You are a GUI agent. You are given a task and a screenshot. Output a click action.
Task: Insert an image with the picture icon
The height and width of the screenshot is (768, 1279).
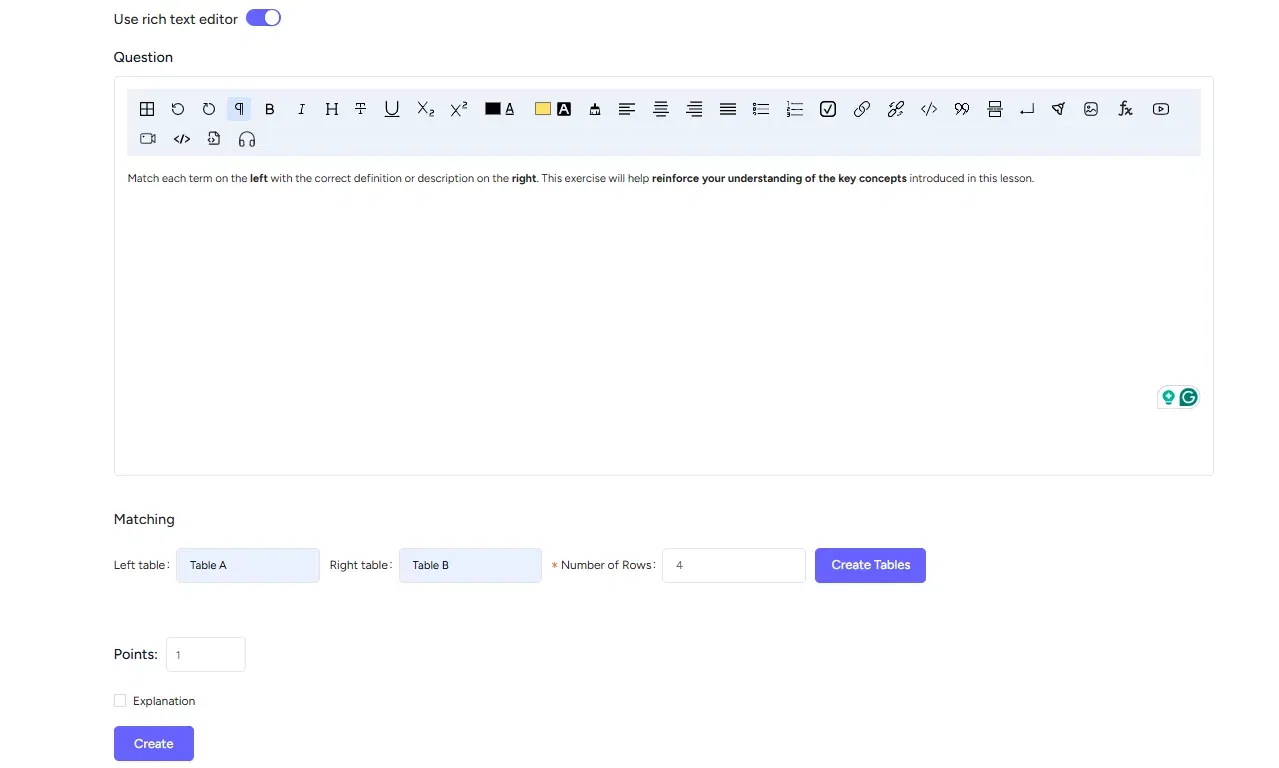tap(1091, 109)
